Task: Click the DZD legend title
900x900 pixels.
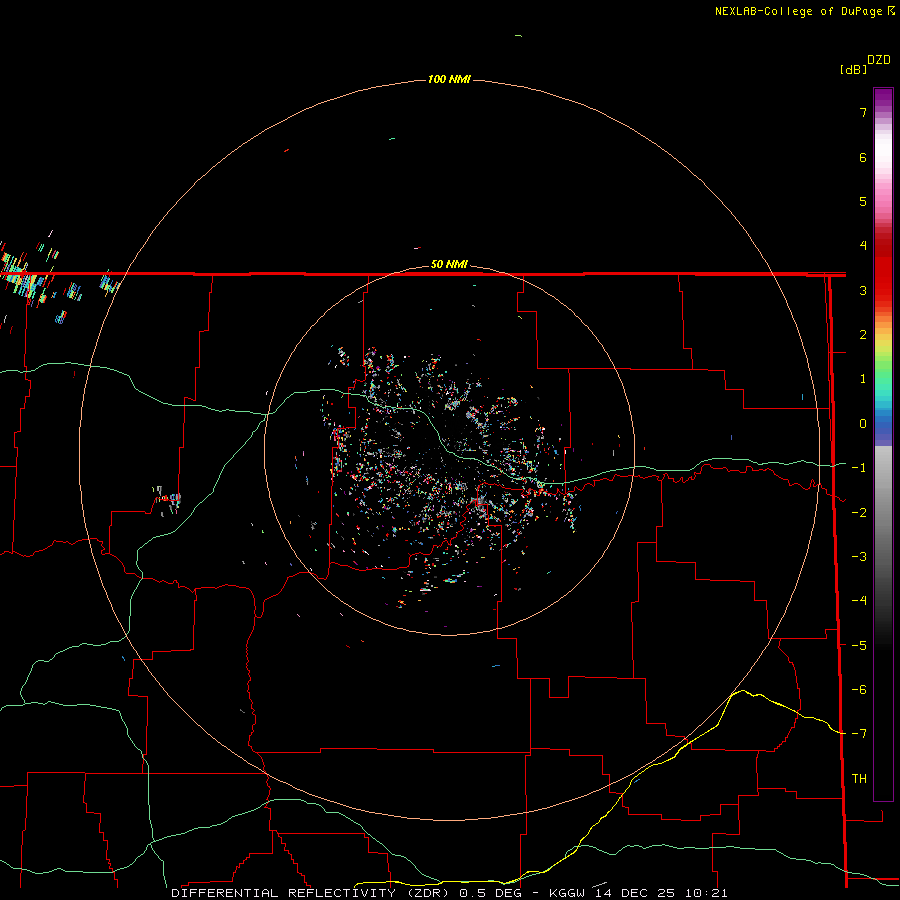Action: 879,60
